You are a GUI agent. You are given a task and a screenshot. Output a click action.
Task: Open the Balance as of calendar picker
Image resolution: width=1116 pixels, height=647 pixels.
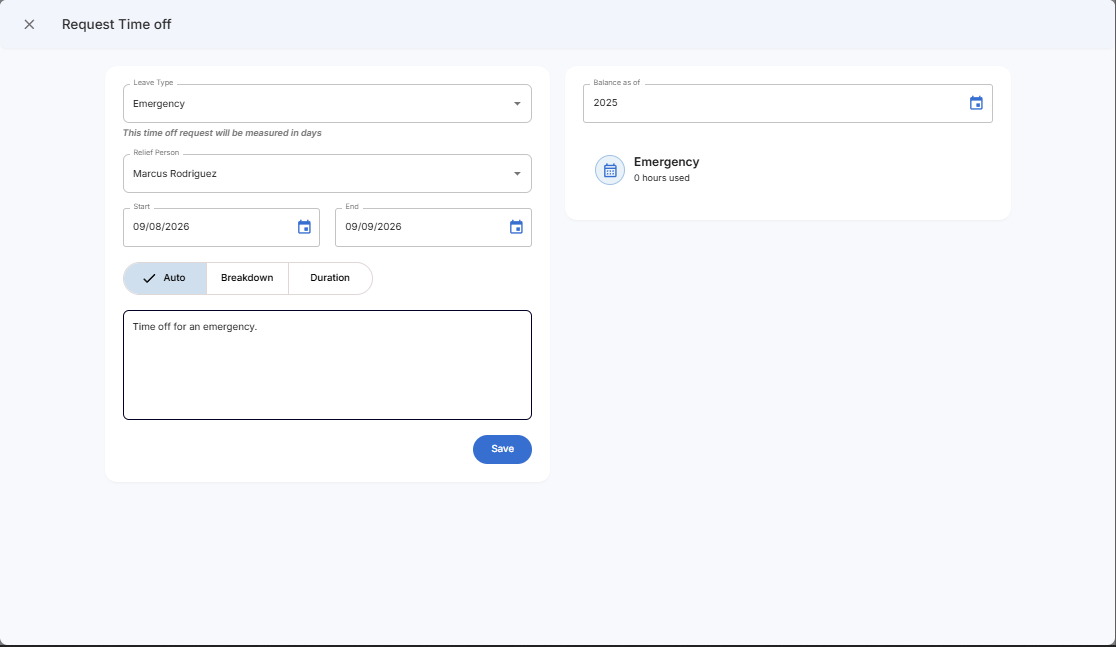(x=976, y=103)
